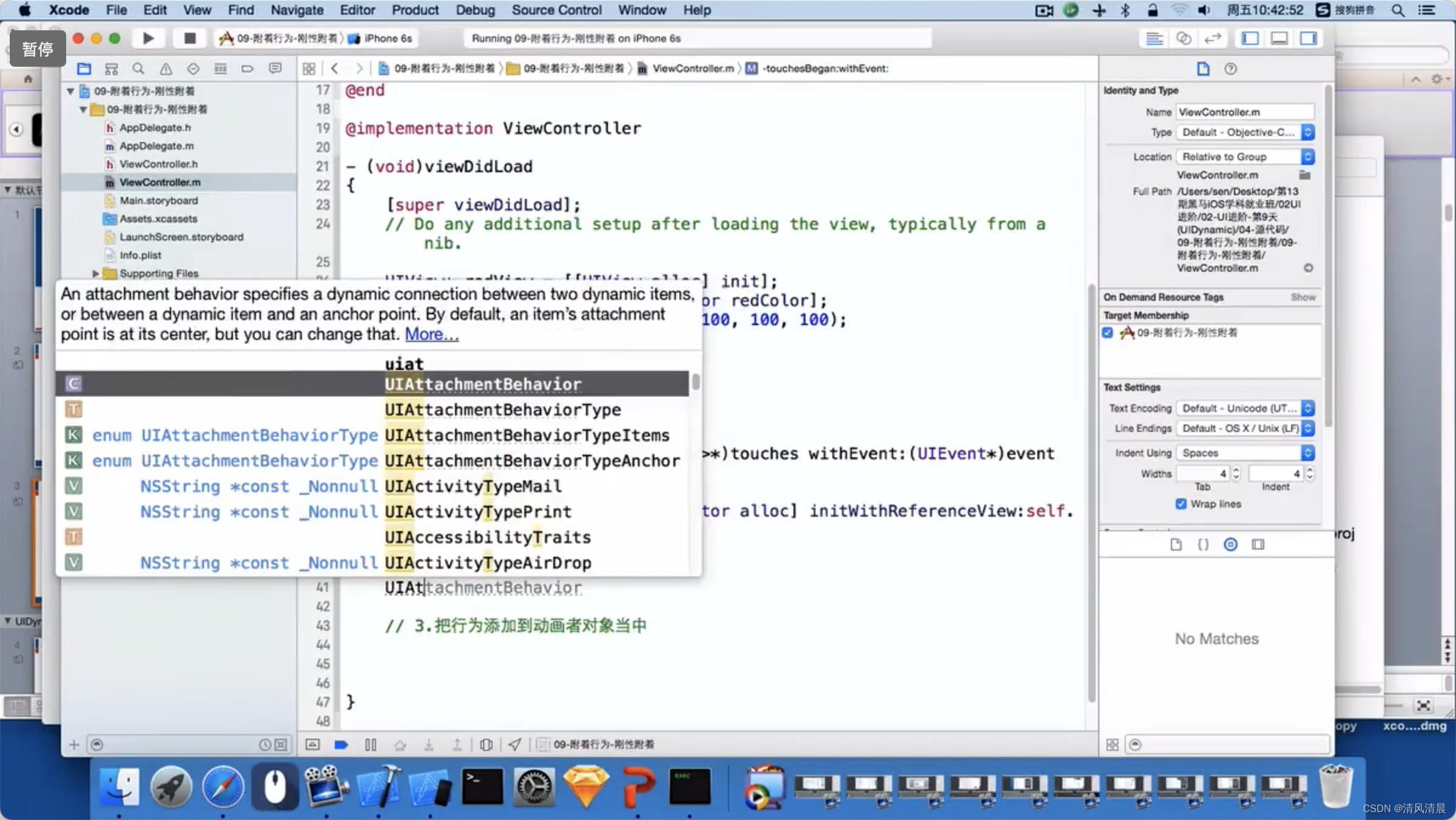Open the Issue navigator warning icon
The height and width of the screenshot is (820, 1456).
click(166, 69)
